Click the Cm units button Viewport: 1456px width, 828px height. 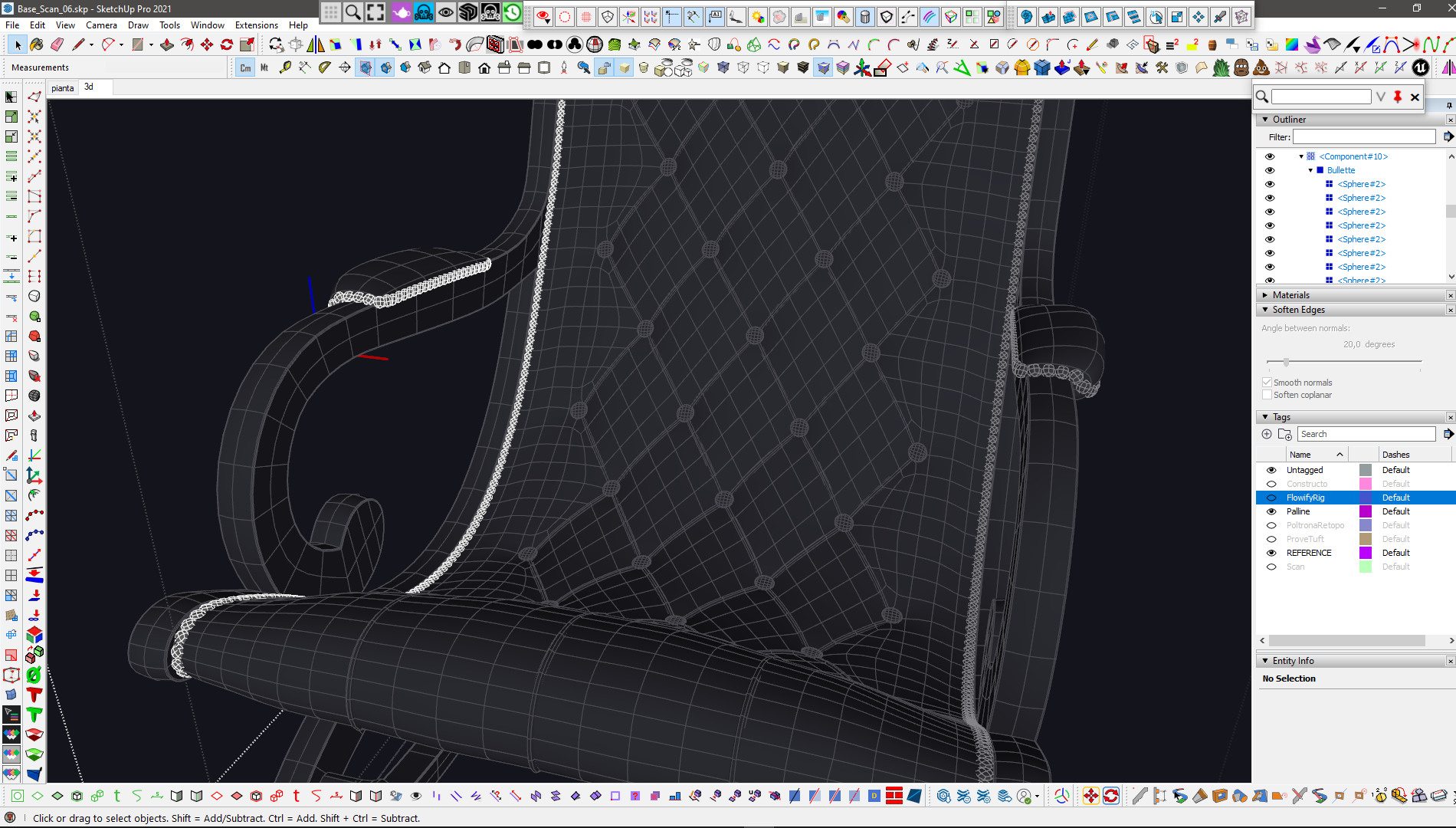point(245,67)
